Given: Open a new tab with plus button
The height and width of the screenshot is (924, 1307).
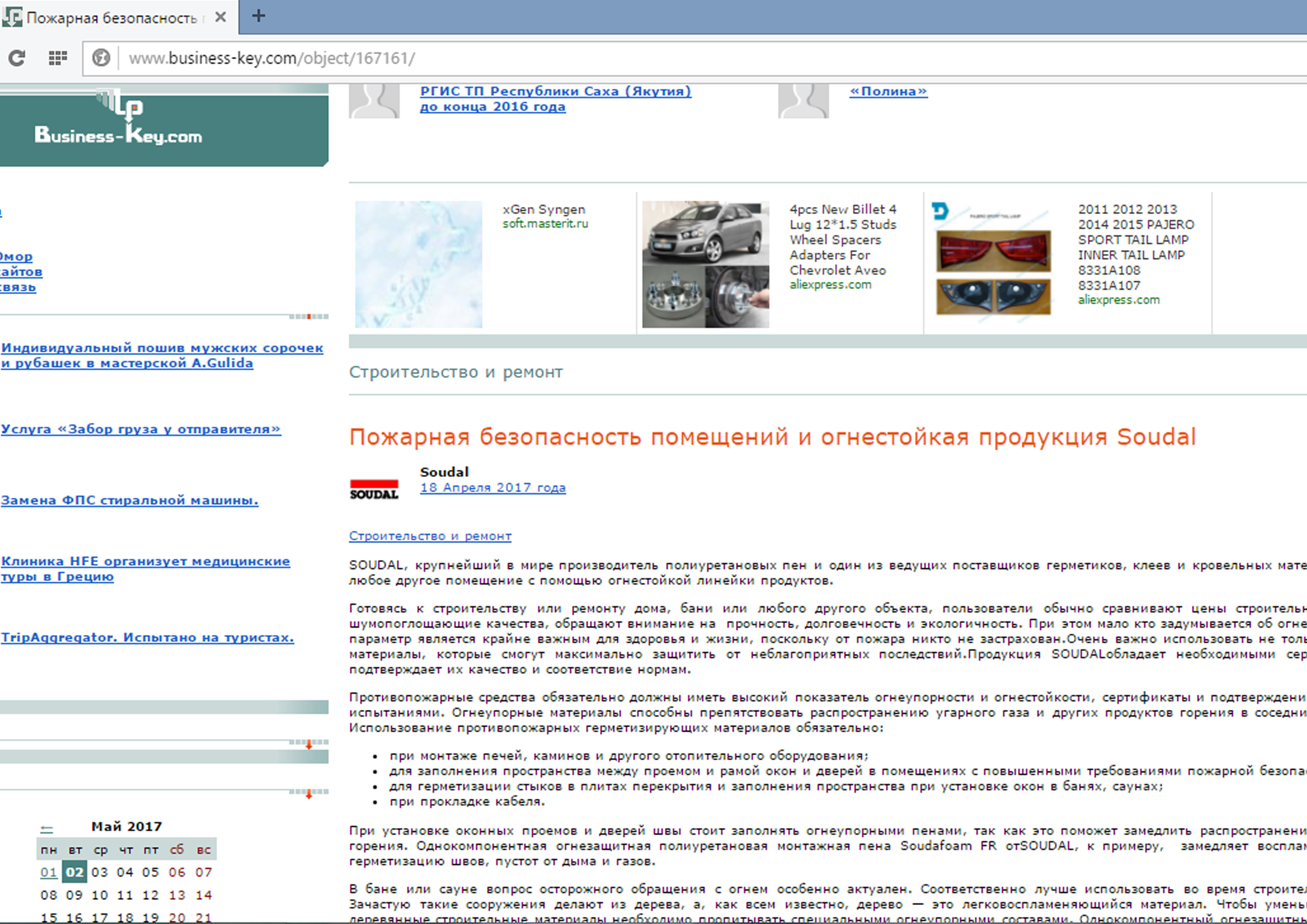Looking at the screenshot, I should click(259, 16).
